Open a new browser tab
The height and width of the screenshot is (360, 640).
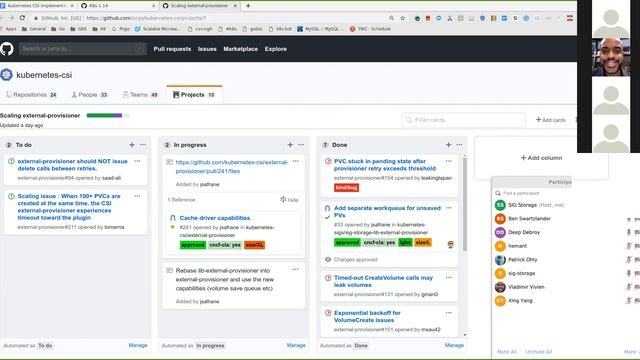pos(248,6)
